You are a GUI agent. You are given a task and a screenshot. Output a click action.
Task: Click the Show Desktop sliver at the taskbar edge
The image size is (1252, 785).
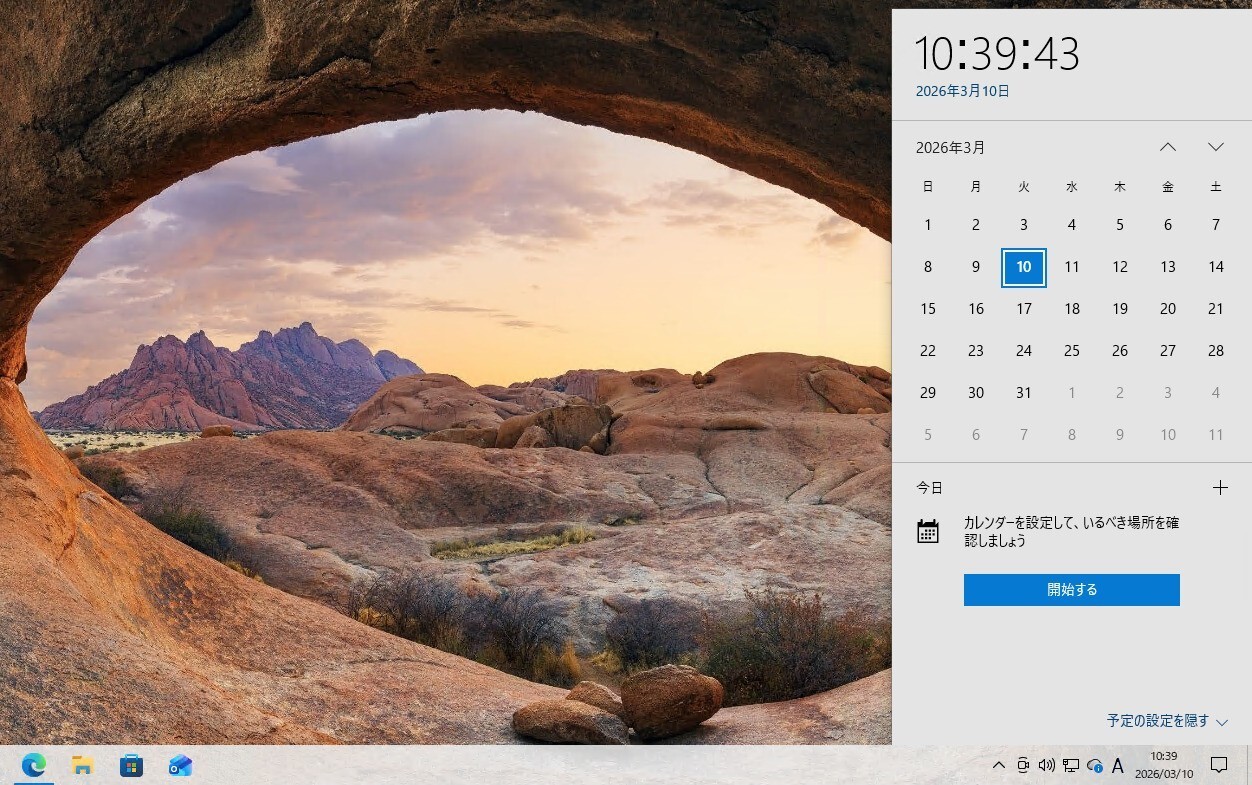[1249, 766]
